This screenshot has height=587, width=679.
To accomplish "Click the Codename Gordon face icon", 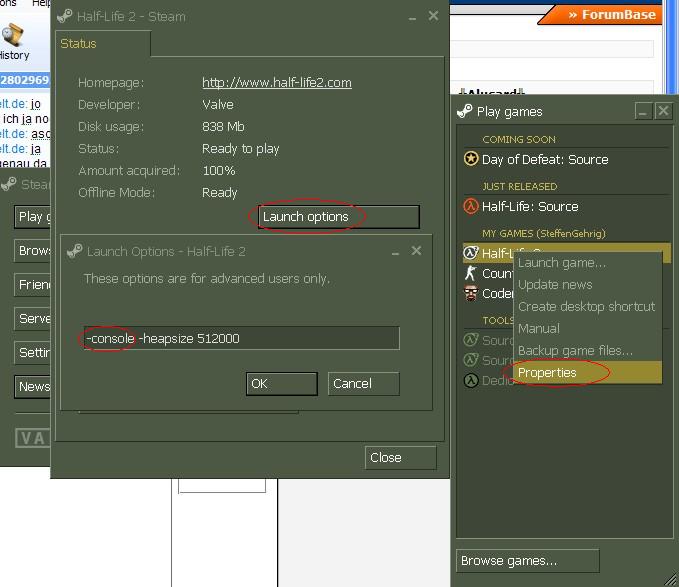I will [471, 293].
